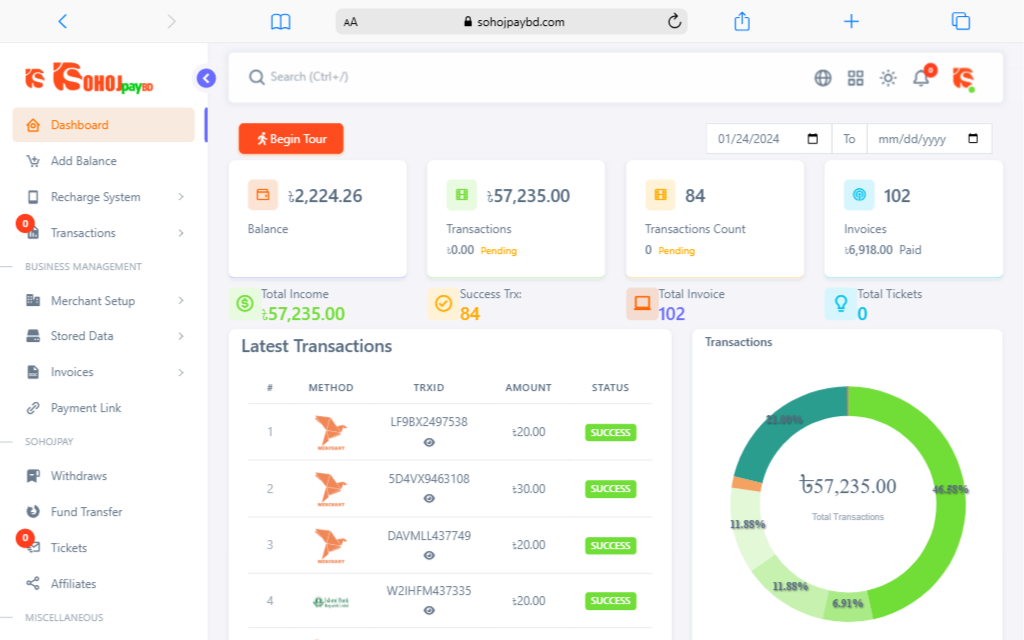View details eye icon for LF9BX2497538
1024x640 pixels.
pos(429,442)
